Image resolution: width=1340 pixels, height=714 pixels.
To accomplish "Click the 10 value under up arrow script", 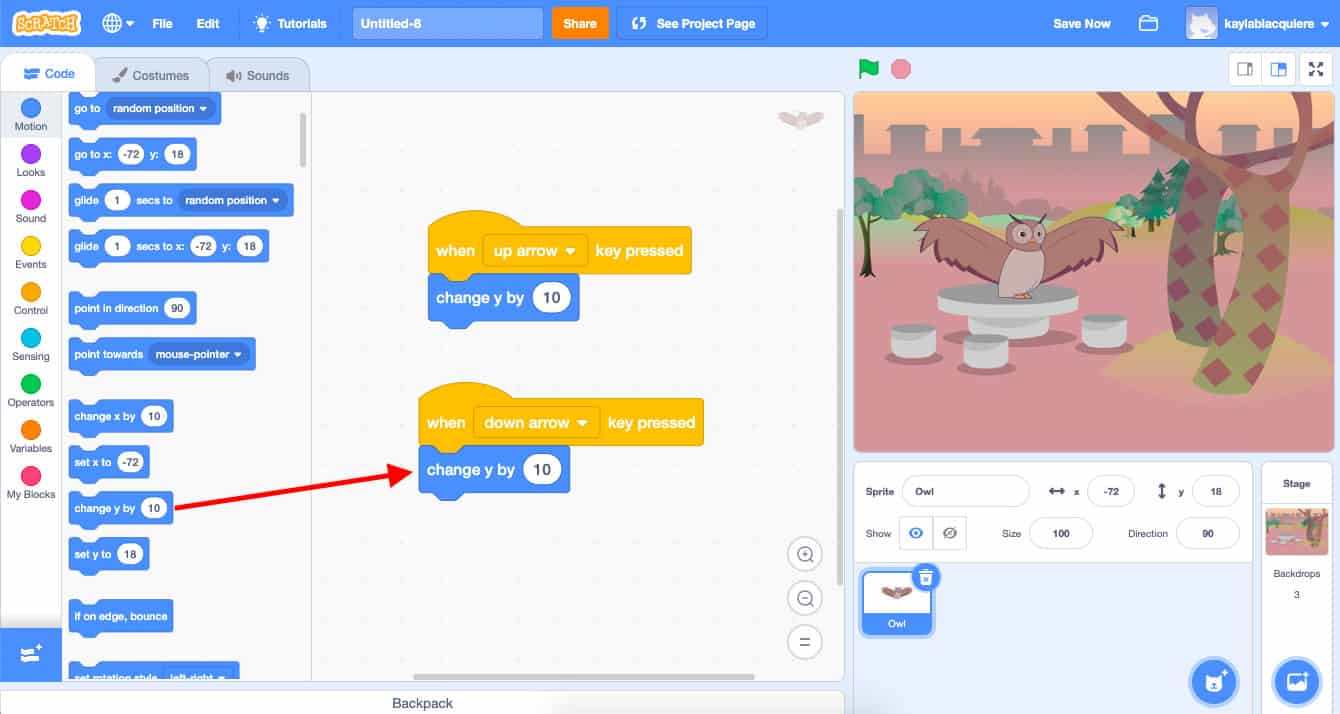I will (x=551, y=298).
